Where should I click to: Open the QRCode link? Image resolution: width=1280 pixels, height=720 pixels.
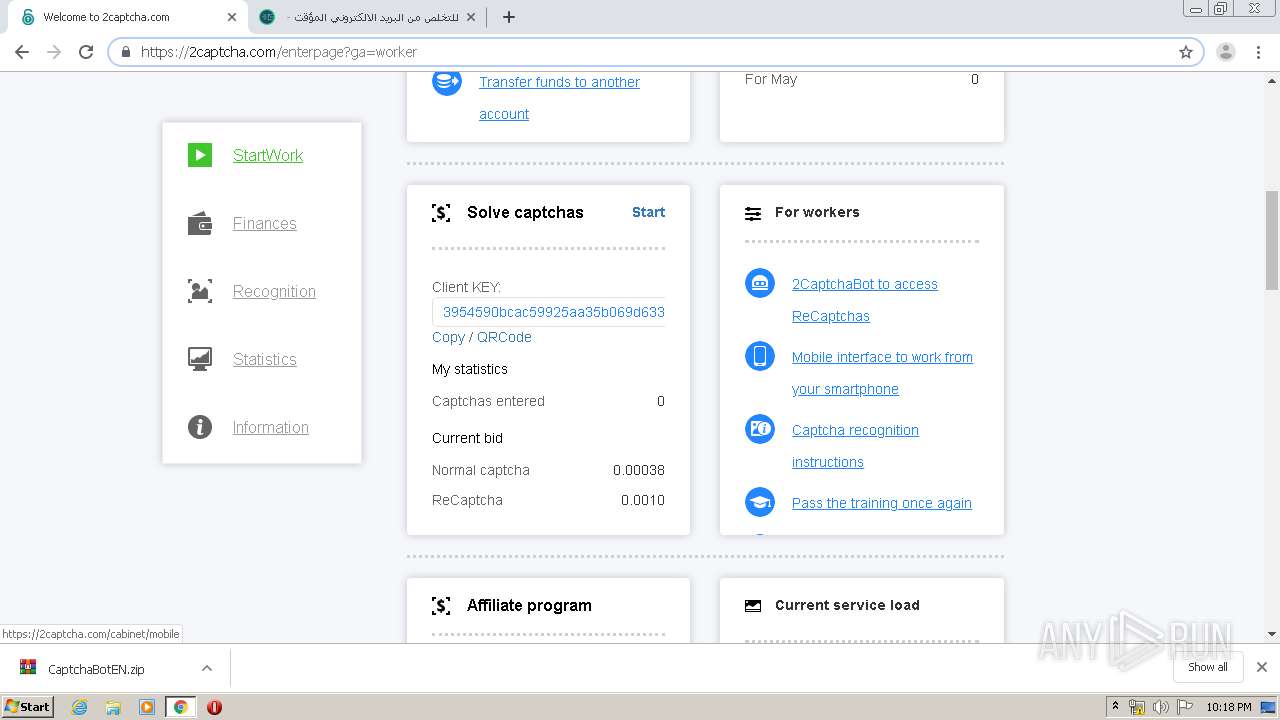click(x=504, y=337)
